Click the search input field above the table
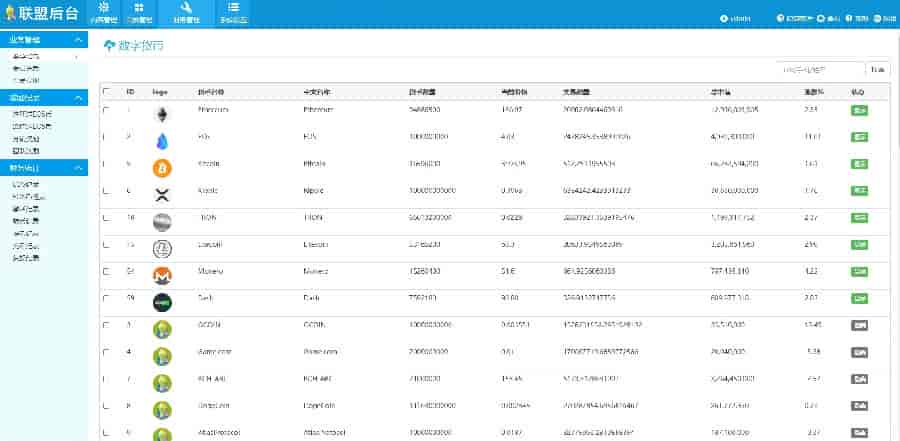Screen dimensions: 900x441 (820, 69)
